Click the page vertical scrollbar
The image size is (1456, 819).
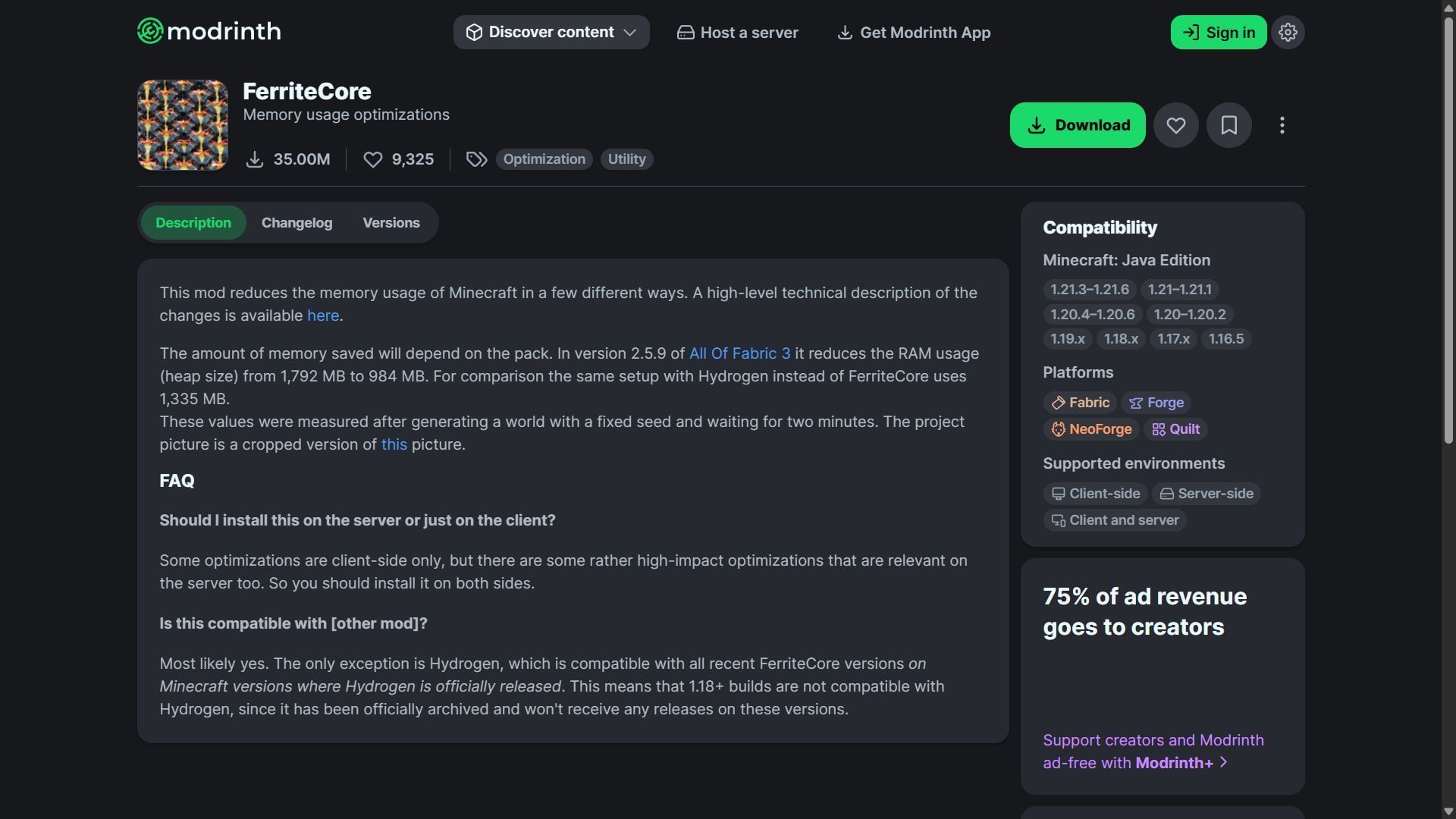click(x=1448, y=227)
